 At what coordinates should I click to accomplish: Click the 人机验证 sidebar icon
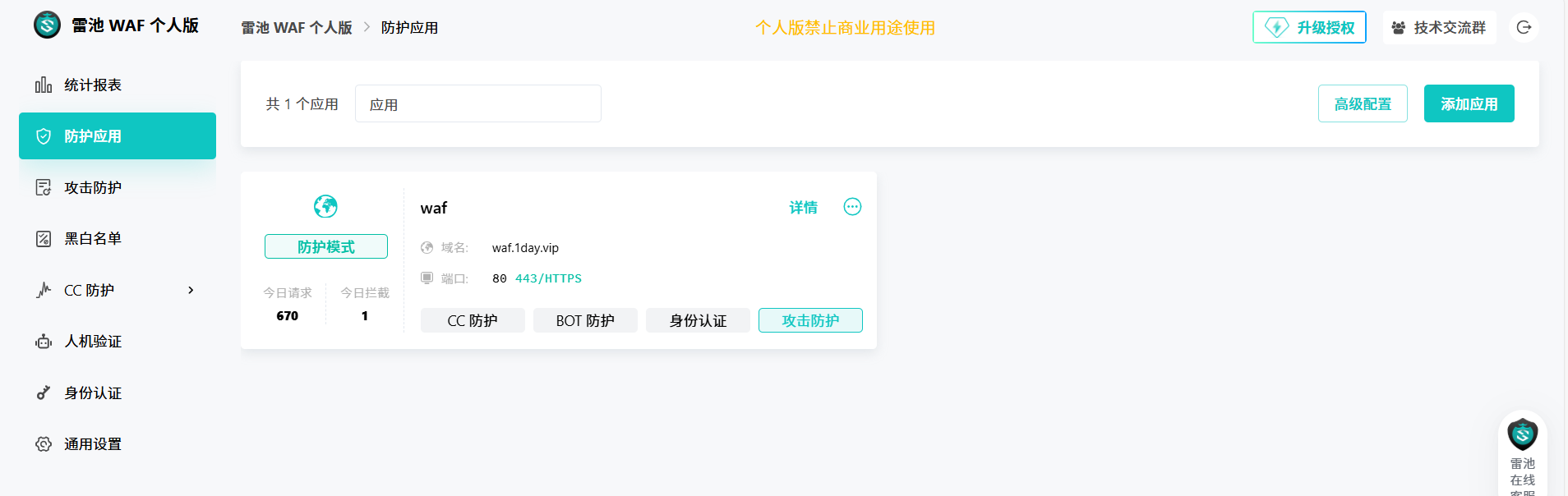tap(43, 341)
